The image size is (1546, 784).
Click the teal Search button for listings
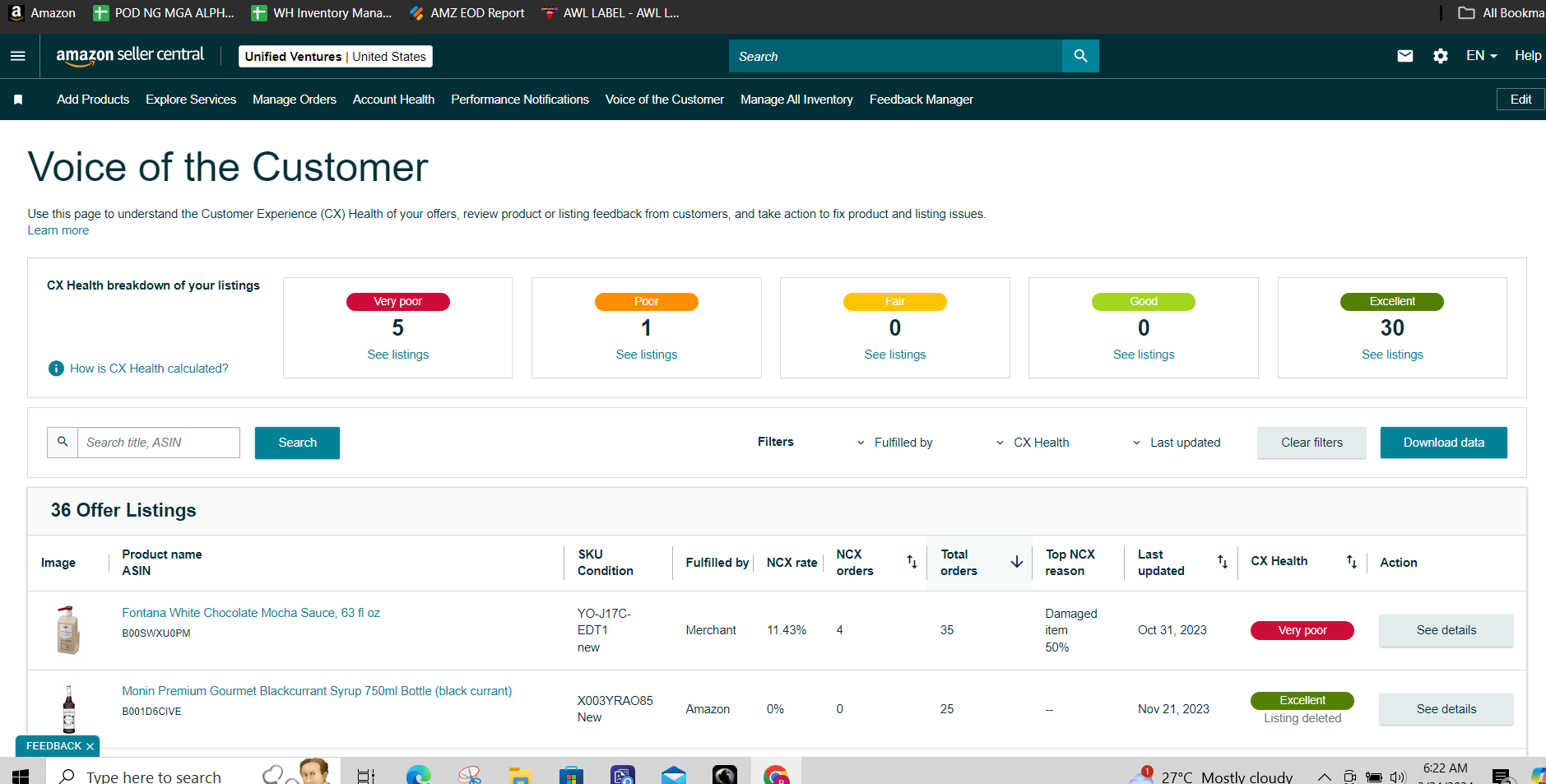297,443
